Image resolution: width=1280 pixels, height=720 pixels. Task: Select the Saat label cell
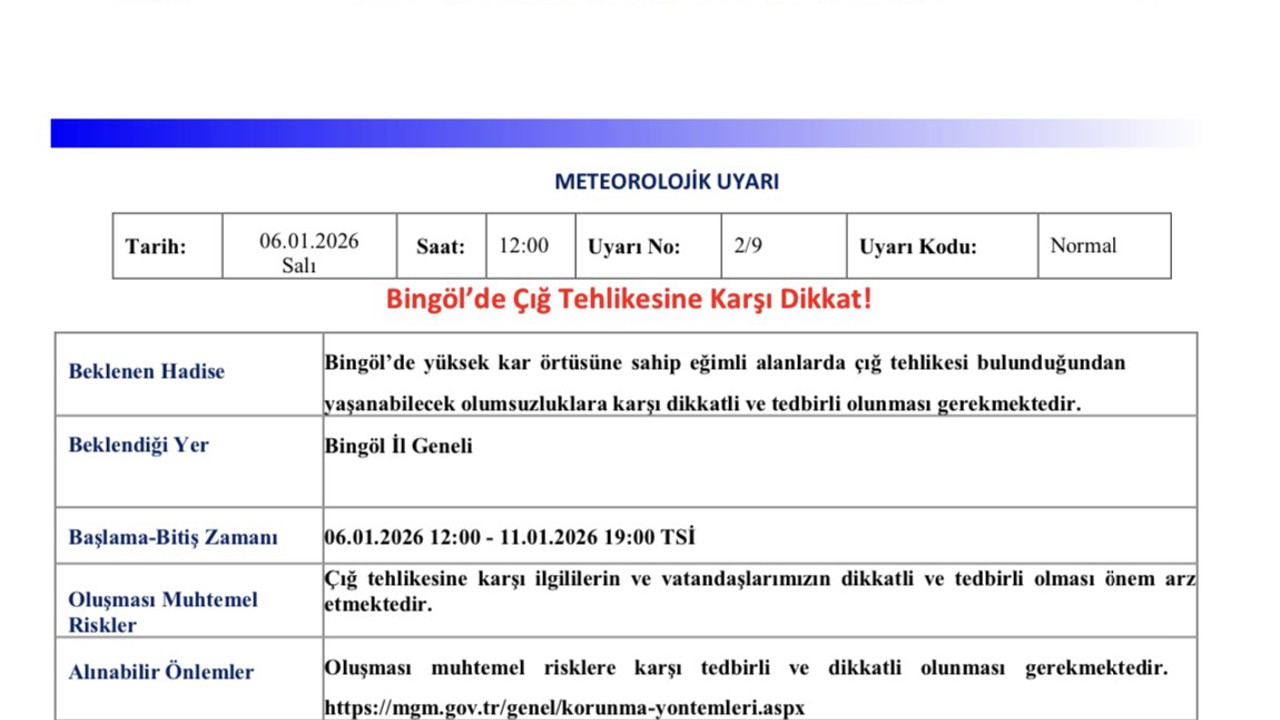tap(440, 246)
